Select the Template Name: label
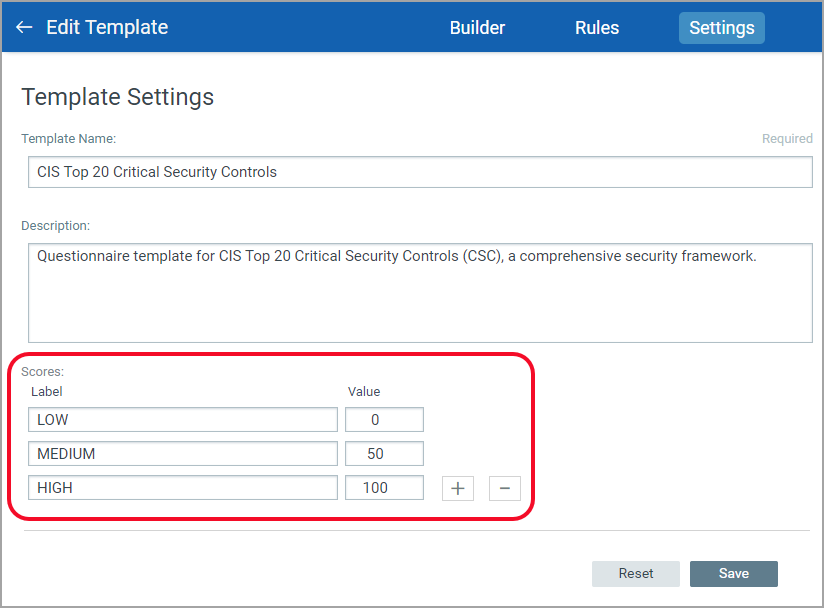The width and height of the screenshot is (824, 608). point(68,139)
